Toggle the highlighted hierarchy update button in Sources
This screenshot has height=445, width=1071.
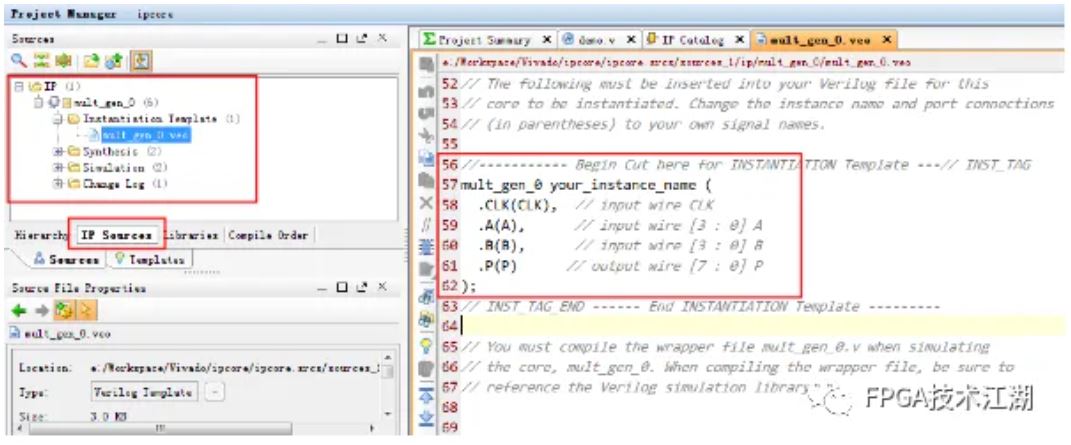(141, 61)
